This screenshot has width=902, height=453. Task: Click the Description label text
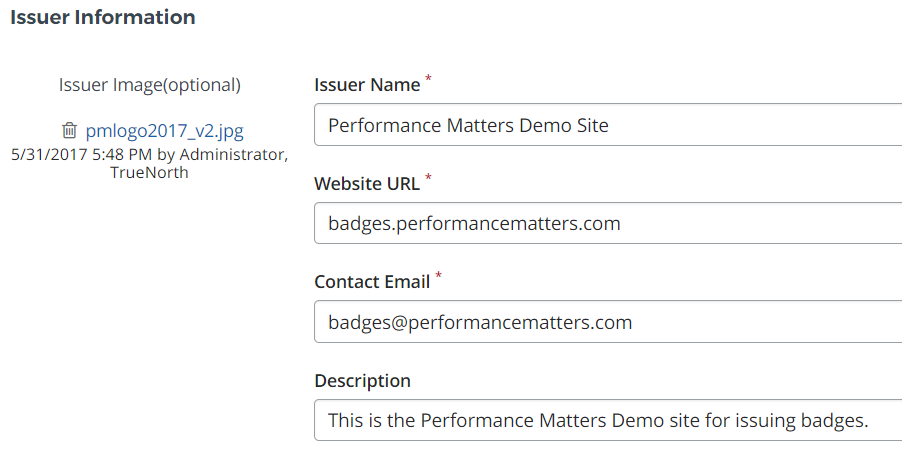click(x=362, y=381)
